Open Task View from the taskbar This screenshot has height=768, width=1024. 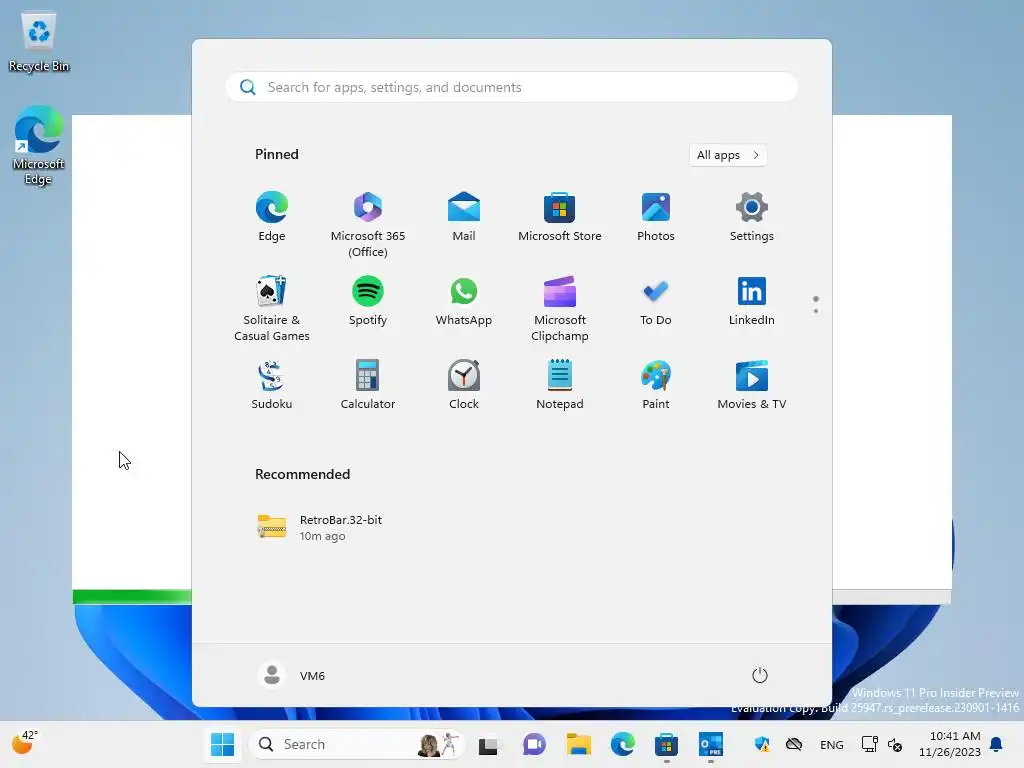pos(488,744)
